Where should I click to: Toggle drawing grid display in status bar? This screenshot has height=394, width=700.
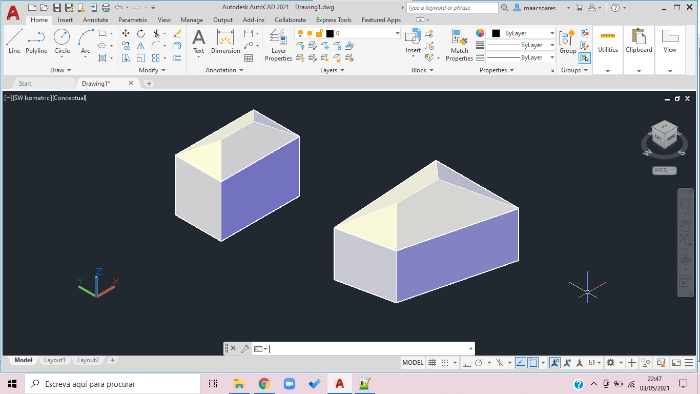tap(432, 363)
